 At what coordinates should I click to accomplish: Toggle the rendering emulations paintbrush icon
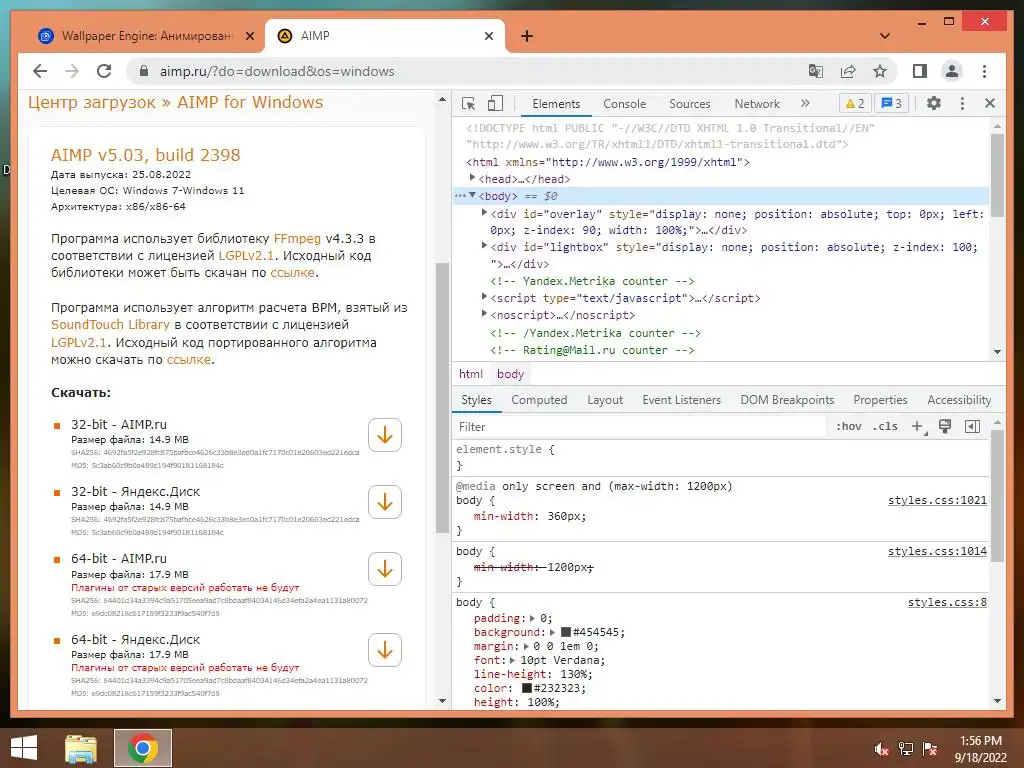pos(944,426)
